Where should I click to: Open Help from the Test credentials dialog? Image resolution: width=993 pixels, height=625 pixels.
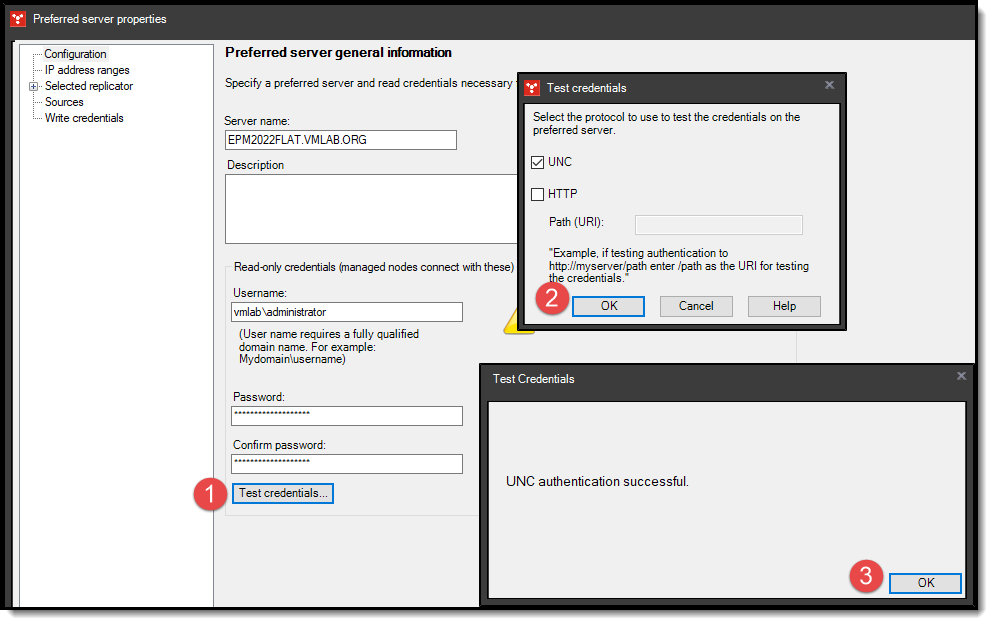(x=784, y=306)
